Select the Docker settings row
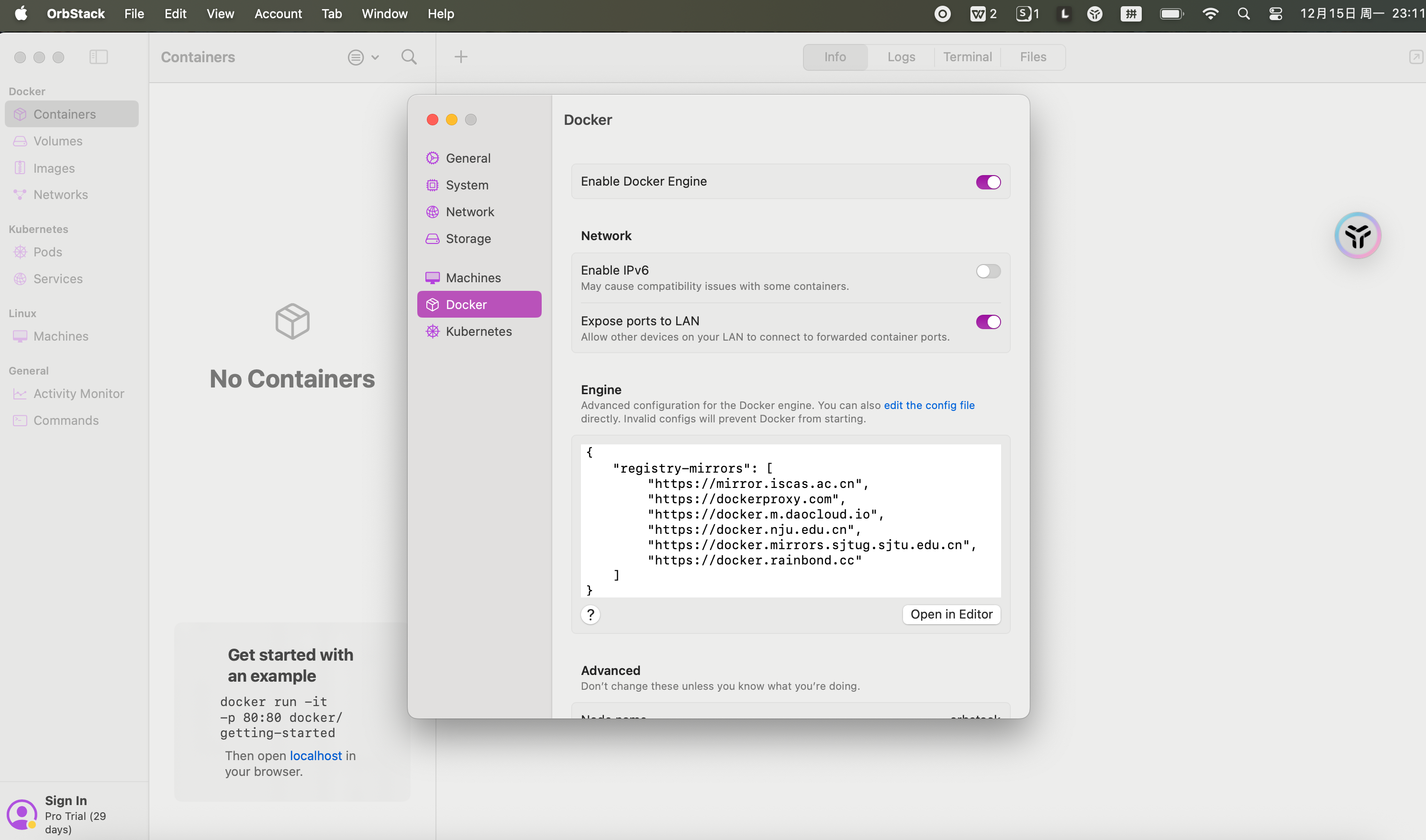1426x840 pixels. tap(479, 305)
